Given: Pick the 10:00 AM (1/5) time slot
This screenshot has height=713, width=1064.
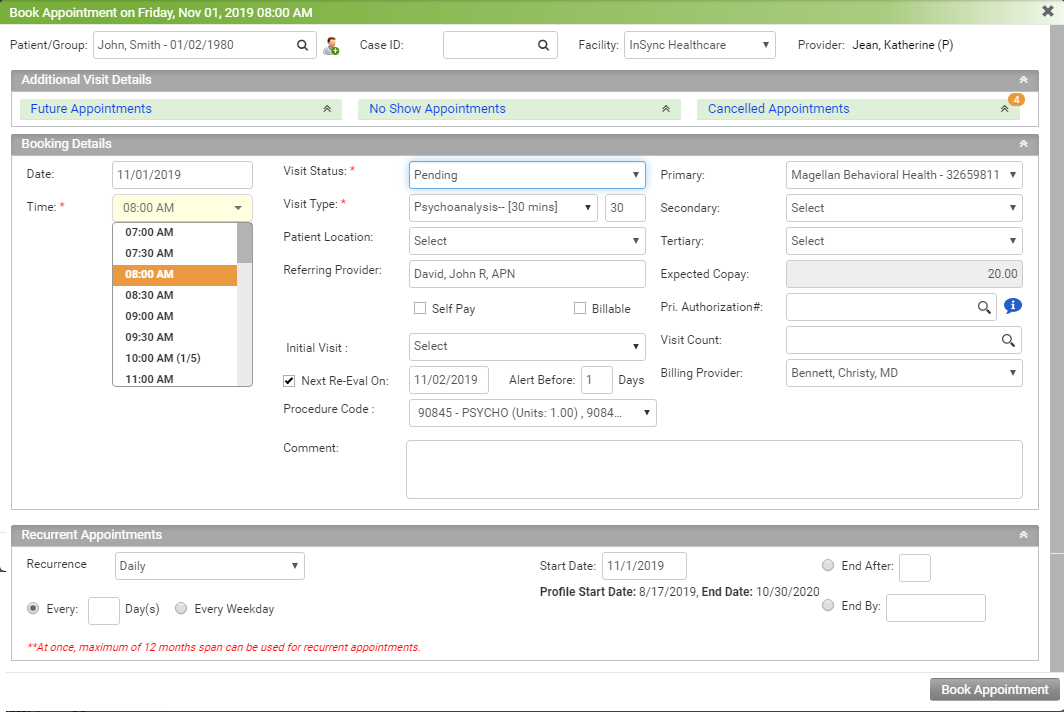Looking at the screenshot, I should tap(162, 358).
